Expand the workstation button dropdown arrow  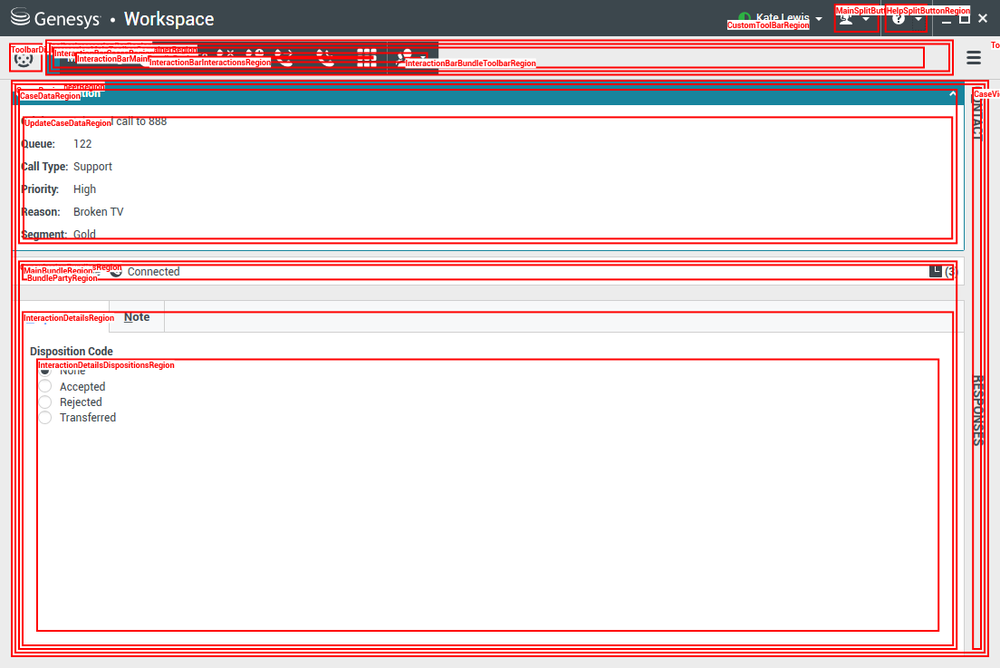click(865, 19)
